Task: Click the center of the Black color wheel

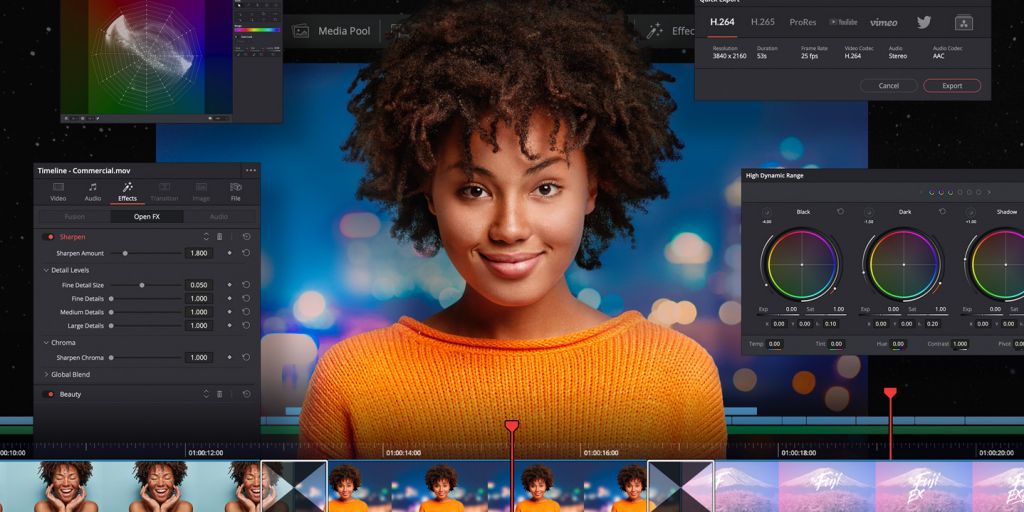Action: 802,264
